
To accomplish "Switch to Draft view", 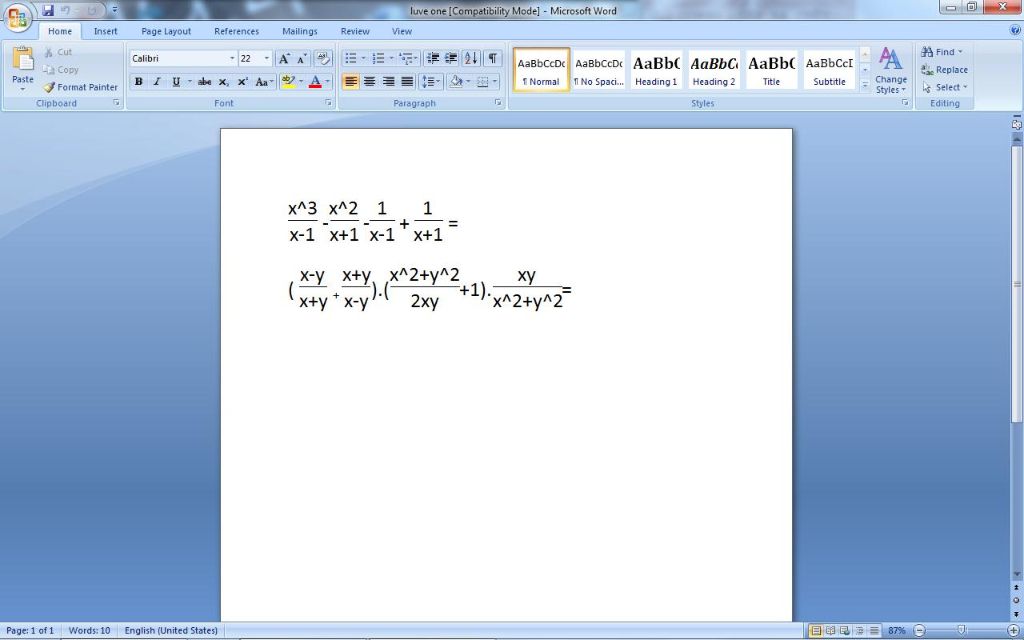I will pyautogui.click(x=874, y=630).
